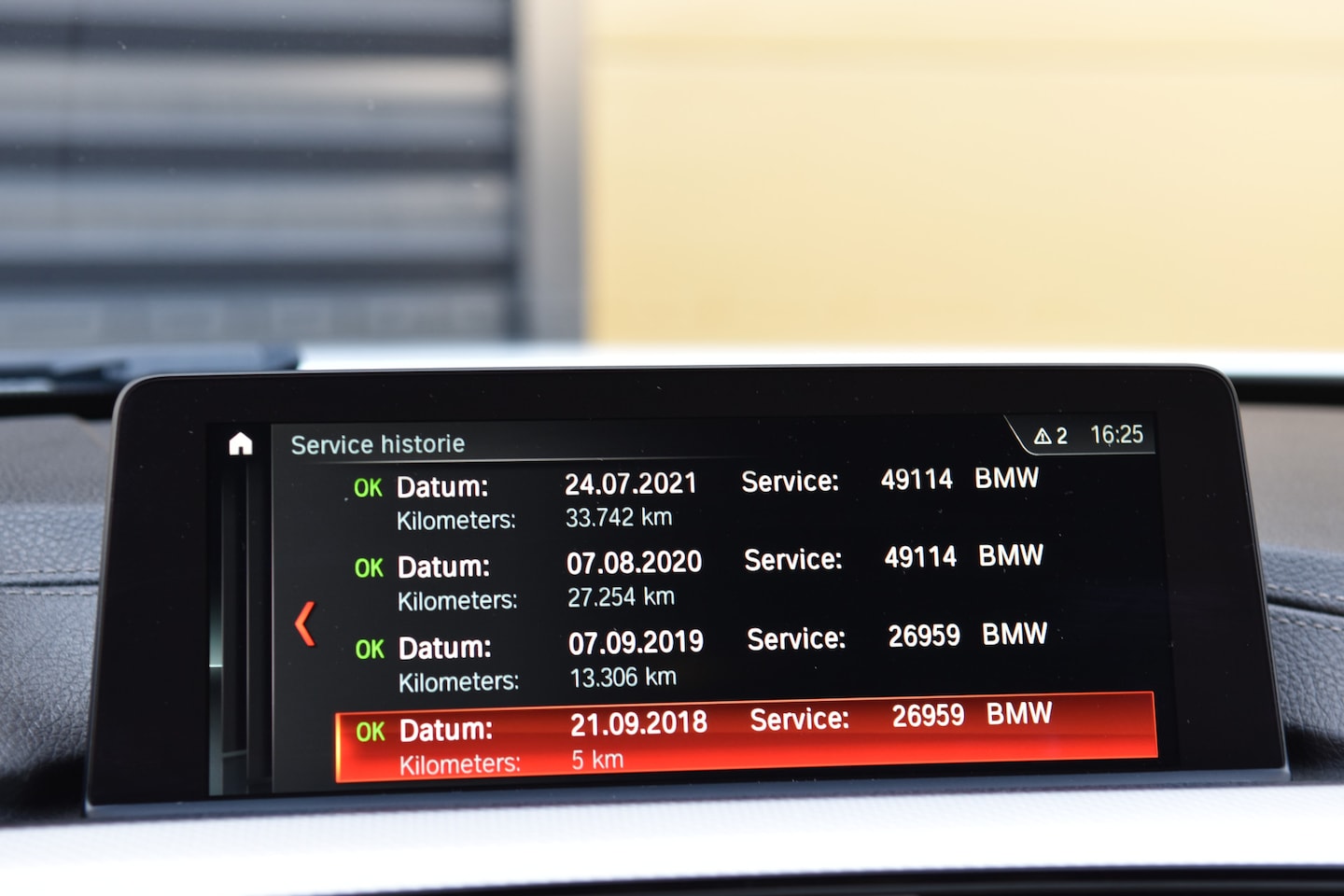Select the Service: label next to 24.07.2021

click(x=790, y=482)
